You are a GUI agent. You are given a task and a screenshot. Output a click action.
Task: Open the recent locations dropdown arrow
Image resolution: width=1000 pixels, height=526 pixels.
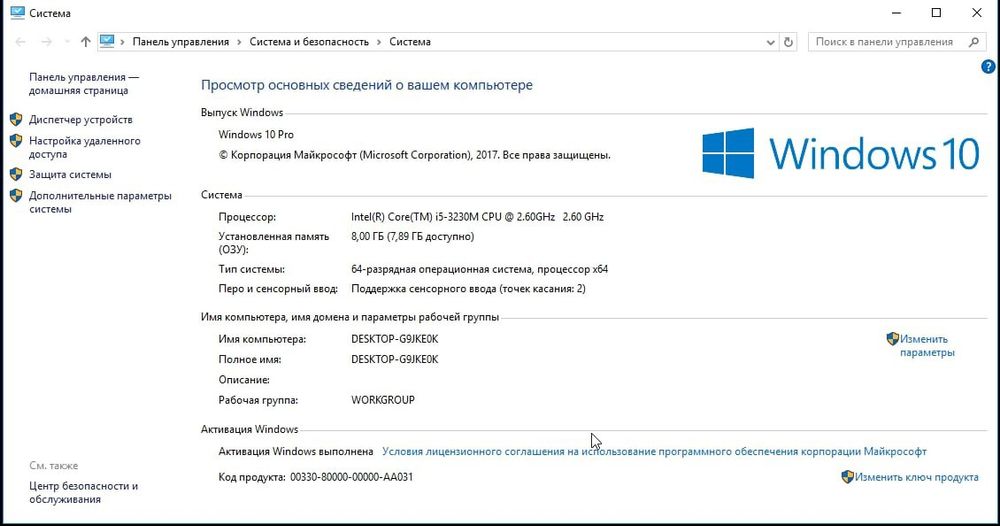(67, 42)
